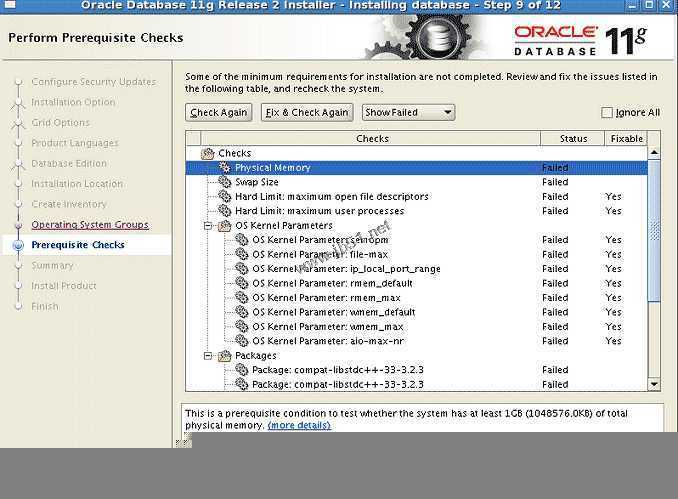Click the gear icon beside wmem_default
The height and width of the screenshot is (499, 678).
click(241, 312)
